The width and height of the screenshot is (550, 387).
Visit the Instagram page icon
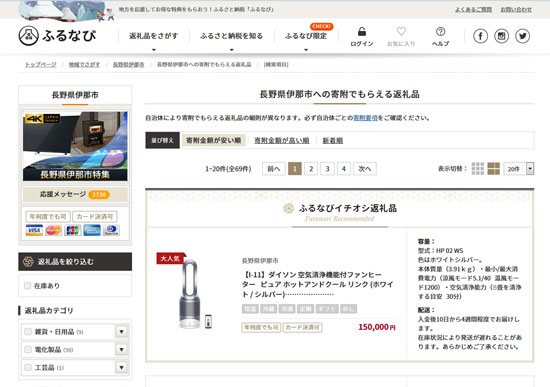pyautogui.click(x=501, y=36)
